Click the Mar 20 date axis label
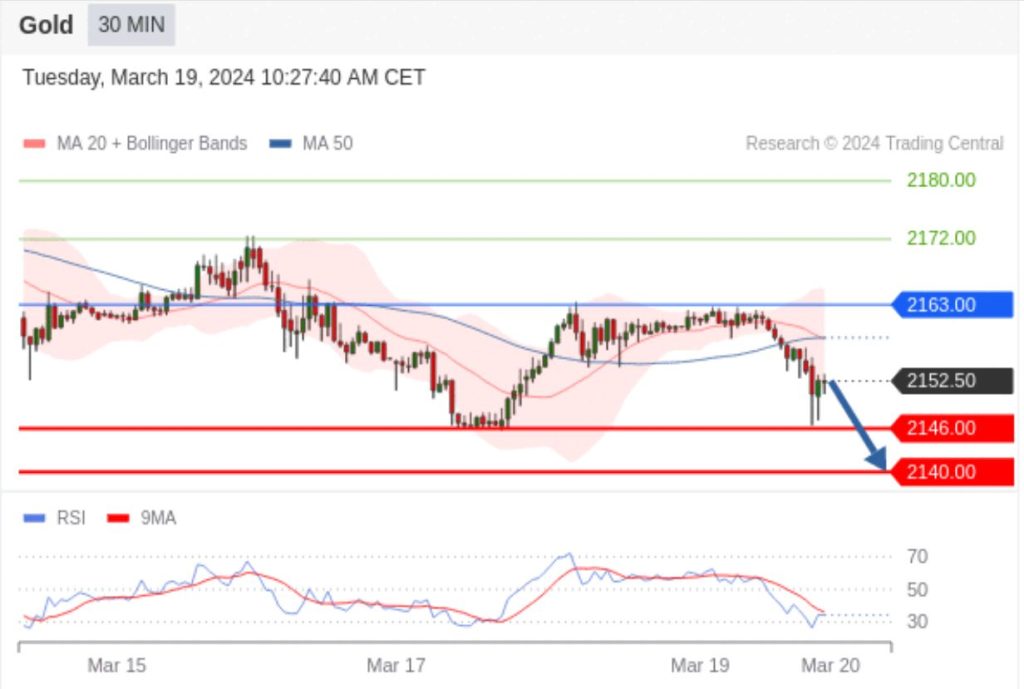Image resolution: width=1024 pixels, height=689 pixels. (831, 666)
